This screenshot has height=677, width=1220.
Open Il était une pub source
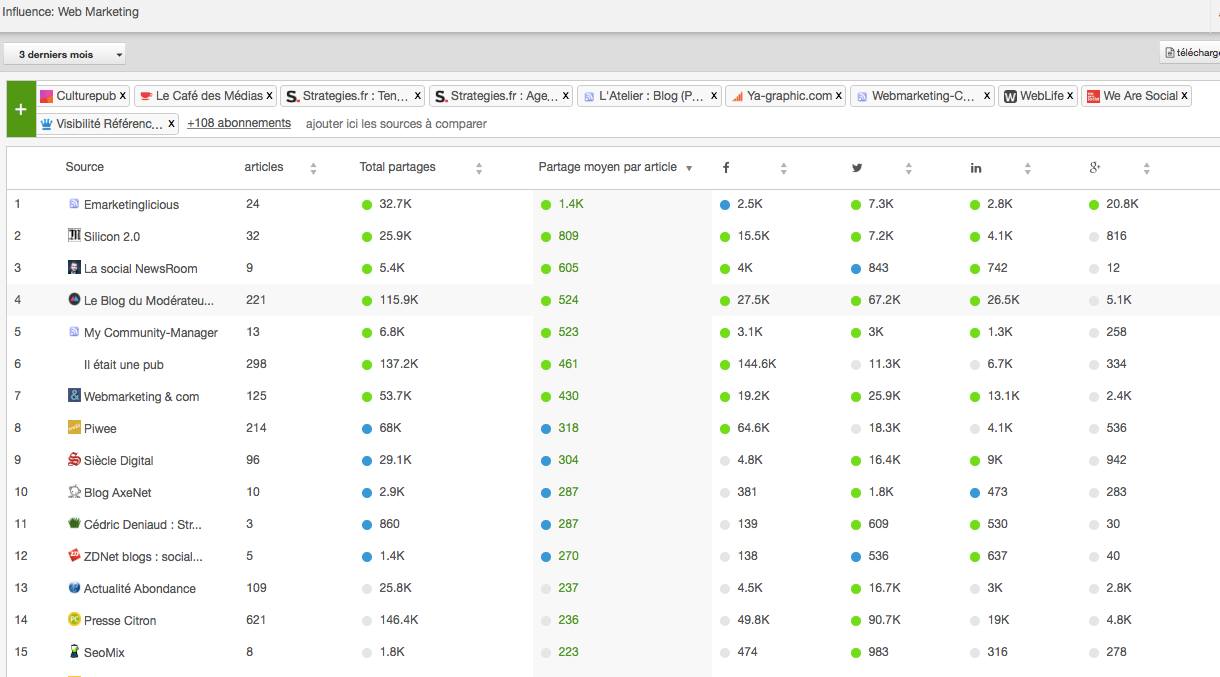pos(124,365)
